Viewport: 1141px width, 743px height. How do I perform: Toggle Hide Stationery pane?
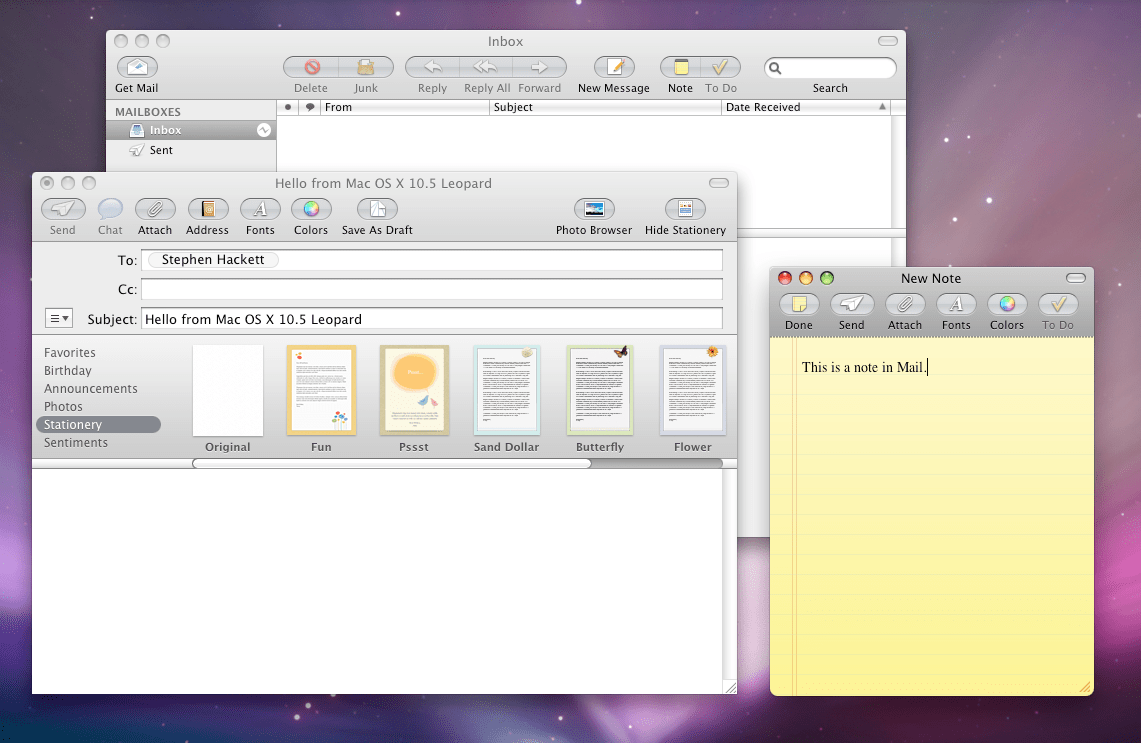pos(685,210)
